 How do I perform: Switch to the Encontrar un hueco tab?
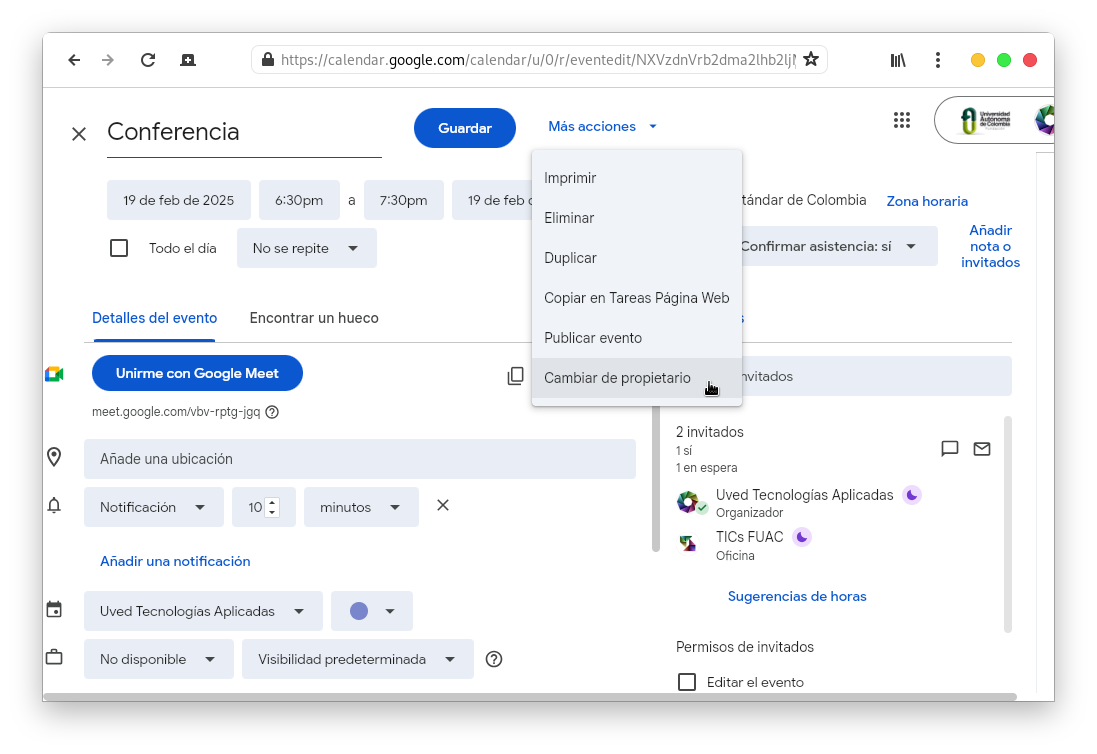click(314, 318)
